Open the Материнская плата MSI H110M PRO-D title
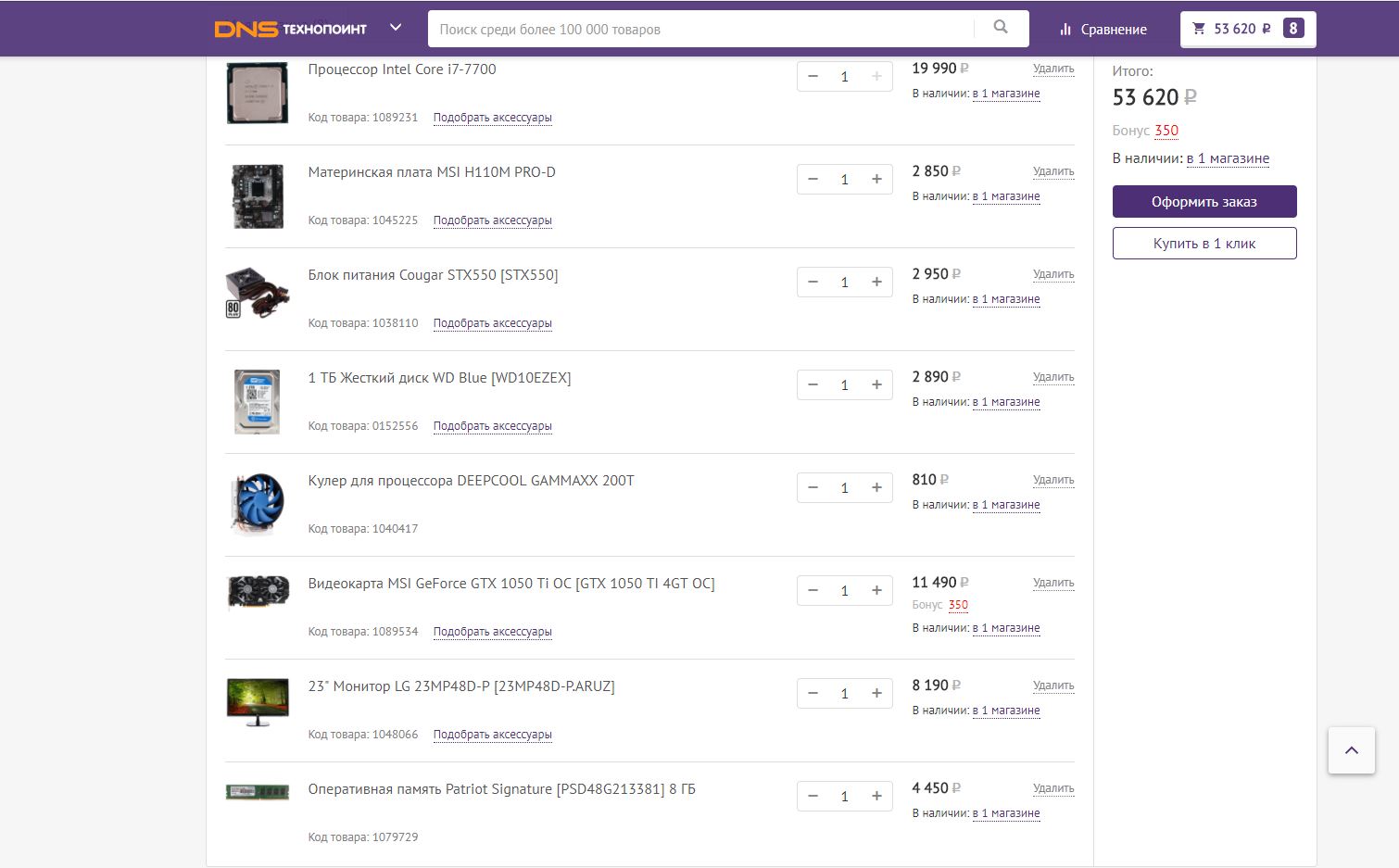 point(432,172)
